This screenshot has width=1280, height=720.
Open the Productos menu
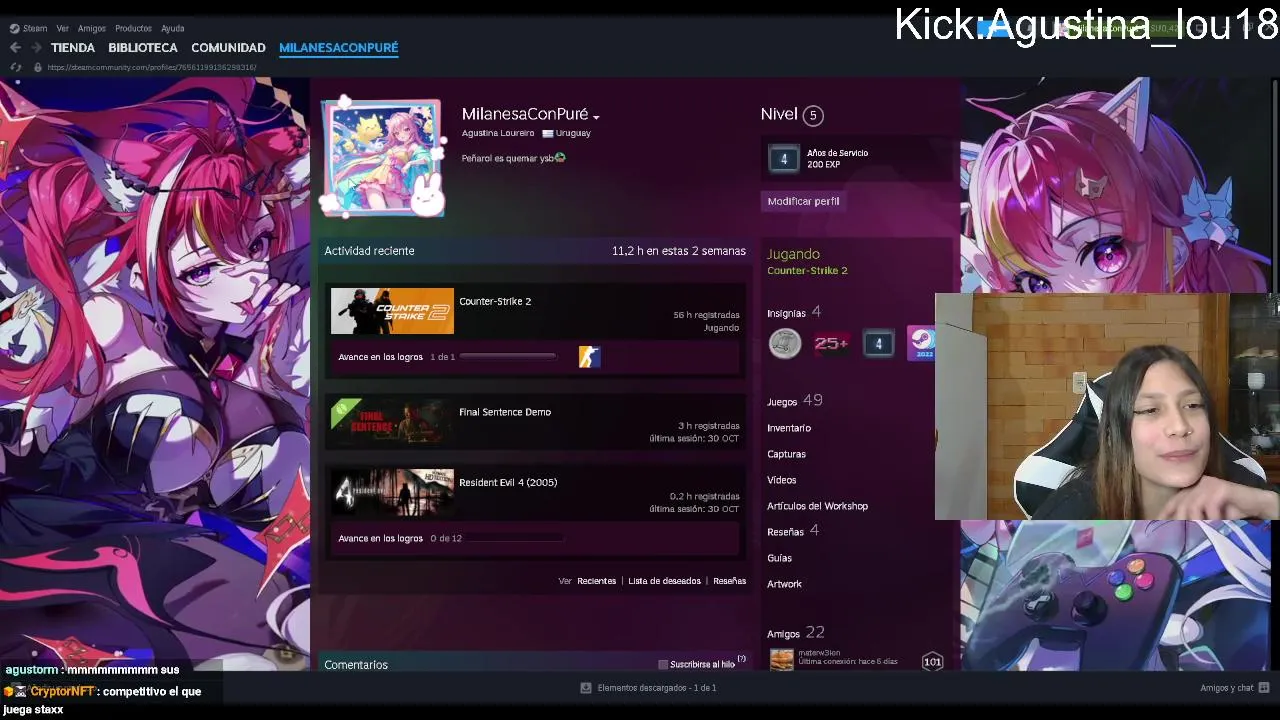coord(133,28)
